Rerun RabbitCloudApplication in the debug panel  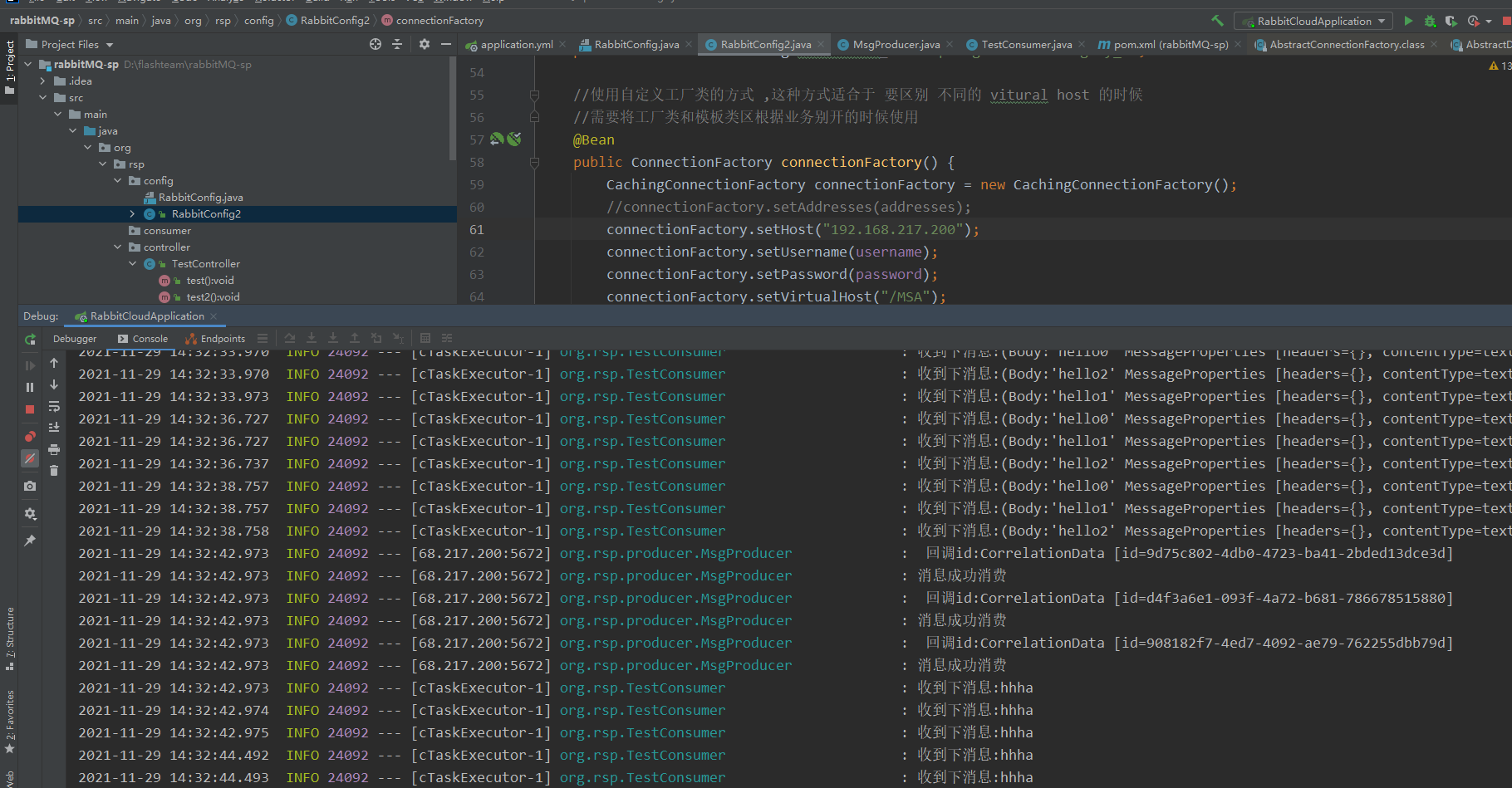click(30, 339)
